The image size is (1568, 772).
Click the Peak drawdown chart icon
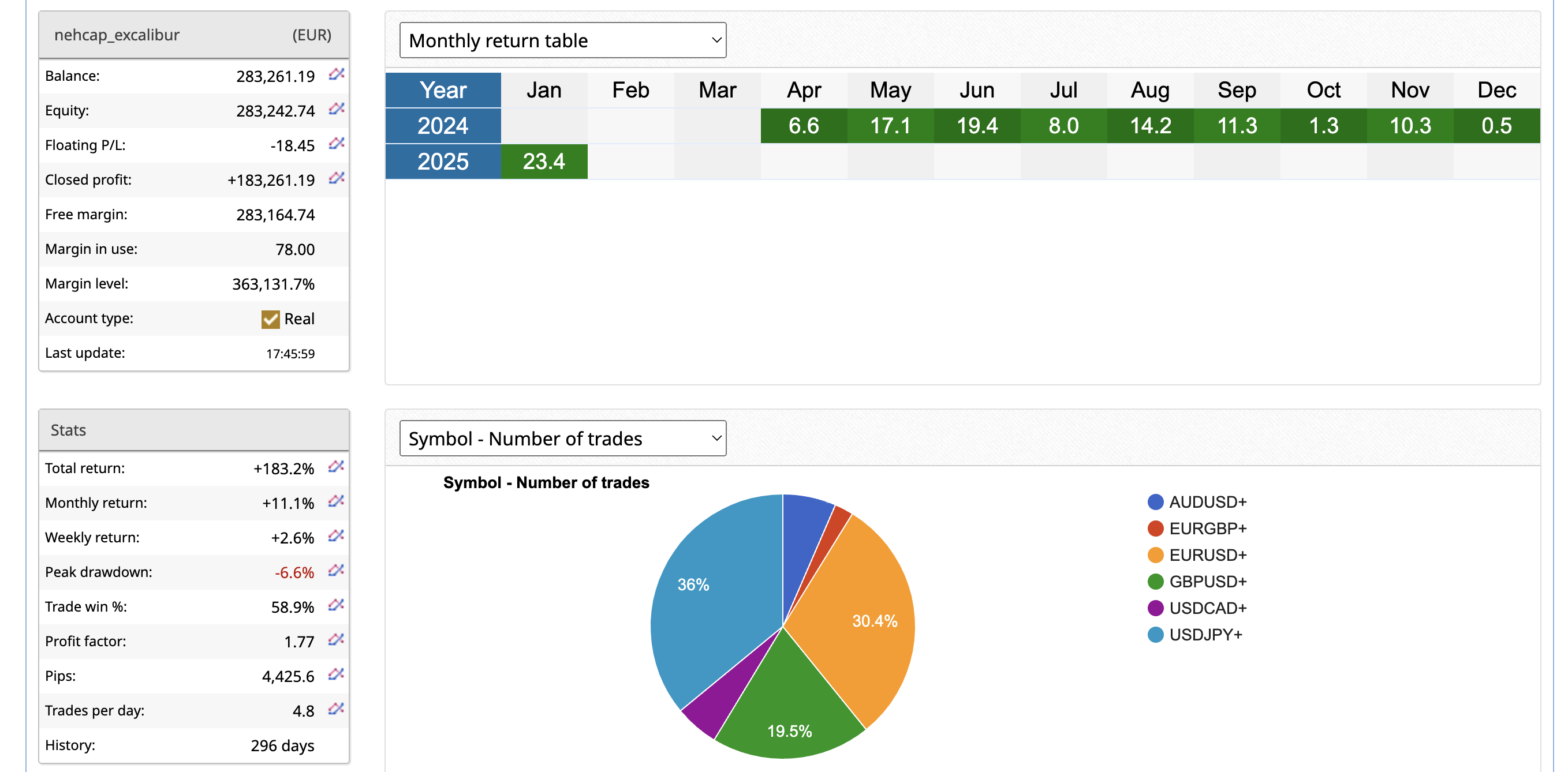(x=336, y=571)
